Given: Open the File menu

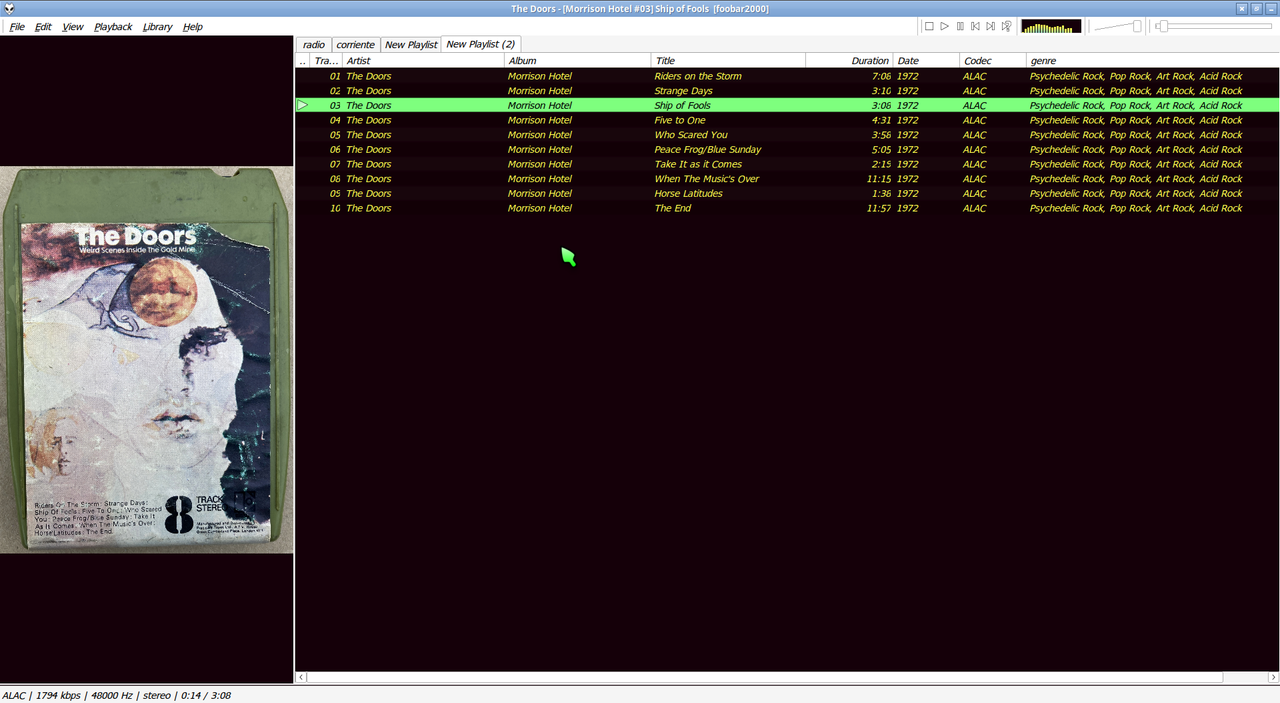Looking at the screenshot, I should click(17, 27).
